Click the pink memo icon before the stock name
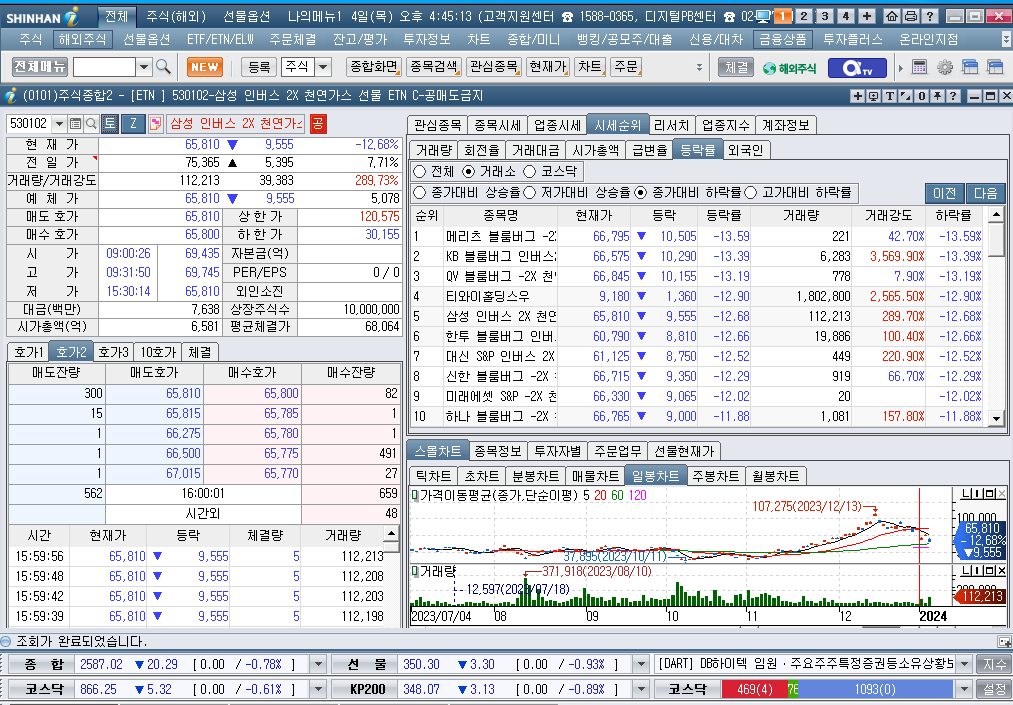 click(155, 123)
